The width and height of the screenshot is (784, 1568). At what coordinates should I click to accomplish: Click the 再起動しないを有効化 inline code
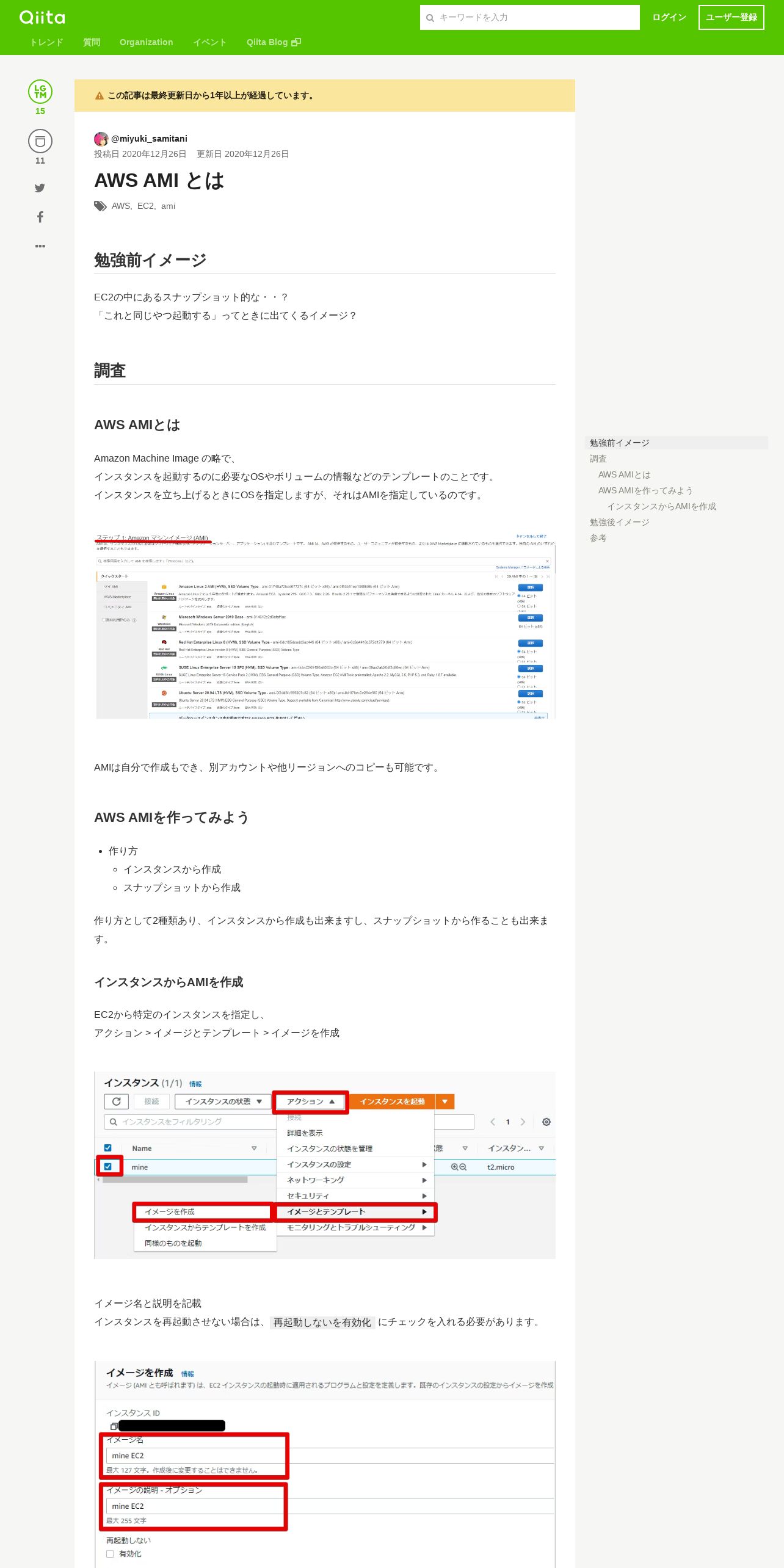(322, 1322)
